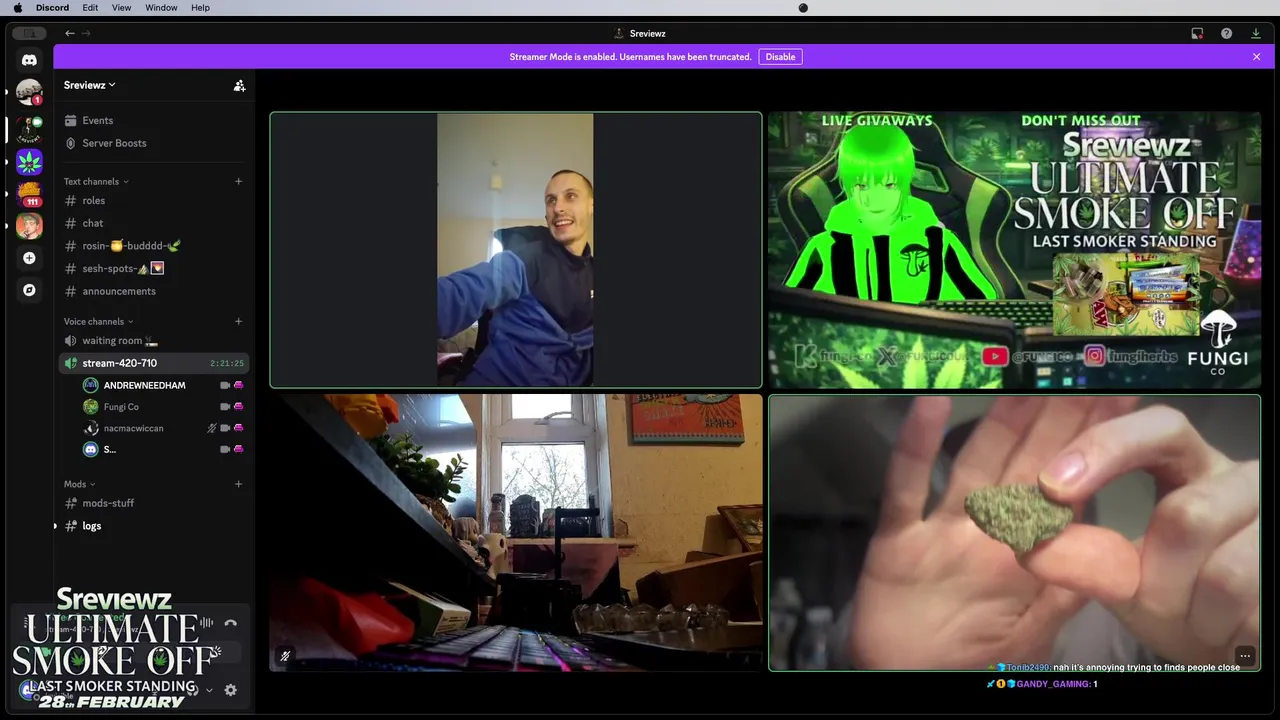Click the disconnect call phone icon

coord(231,623)
